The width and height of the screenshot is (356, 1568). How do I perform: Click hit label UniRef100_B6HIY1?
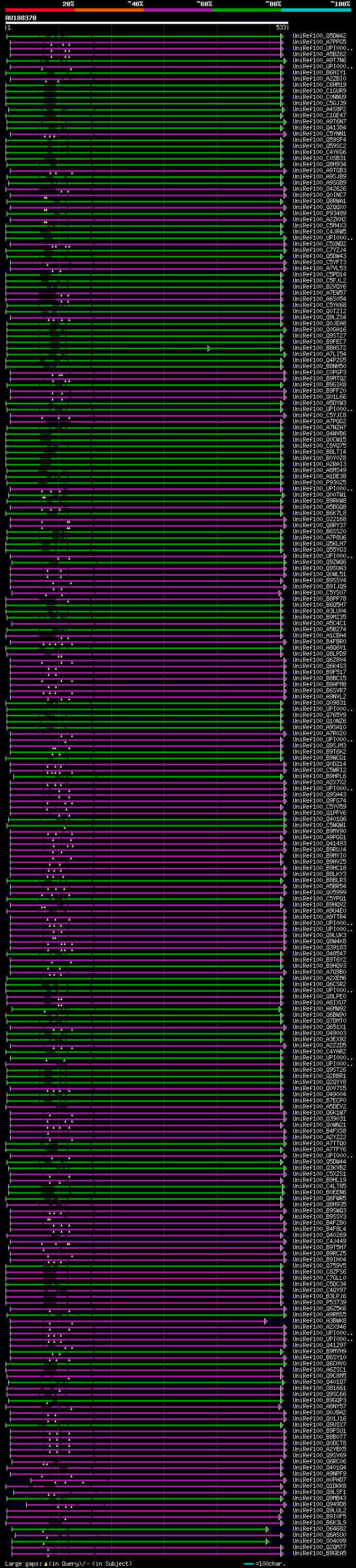[x=319, y=72]
